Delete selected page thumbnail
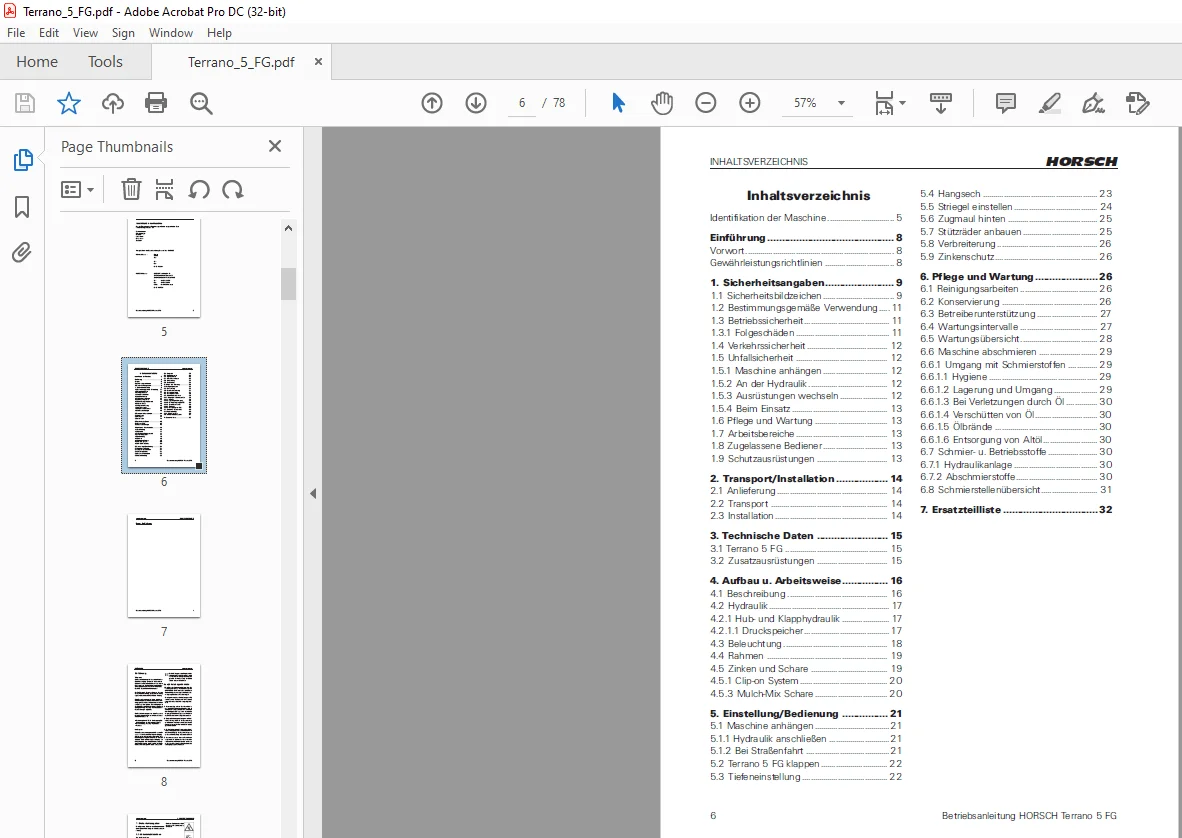Screen dimensions: 1182x838 click(x=131, y=189)
